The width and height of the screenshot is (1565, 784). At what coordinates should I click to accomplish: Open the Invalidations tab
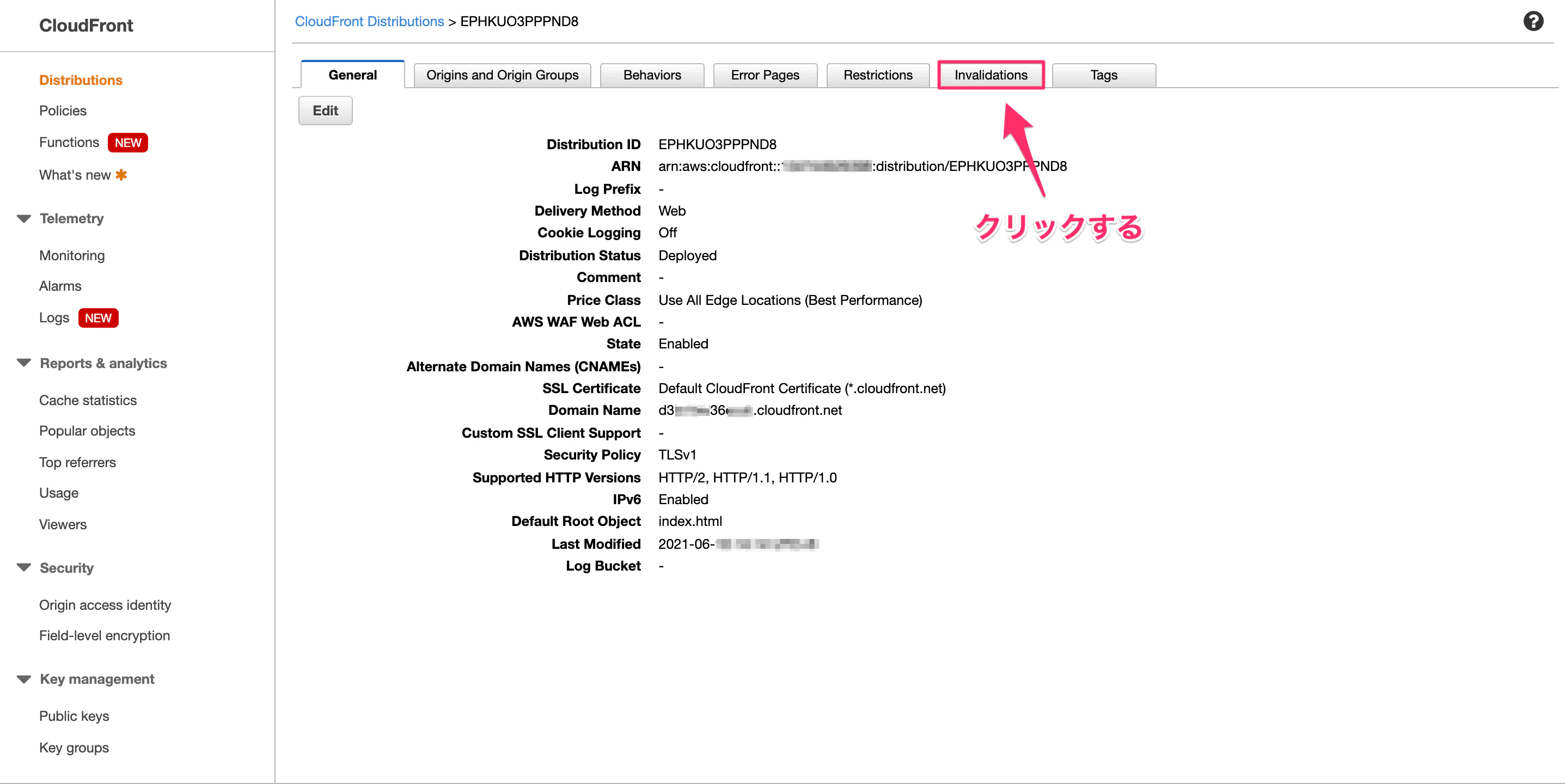(991, 75)
